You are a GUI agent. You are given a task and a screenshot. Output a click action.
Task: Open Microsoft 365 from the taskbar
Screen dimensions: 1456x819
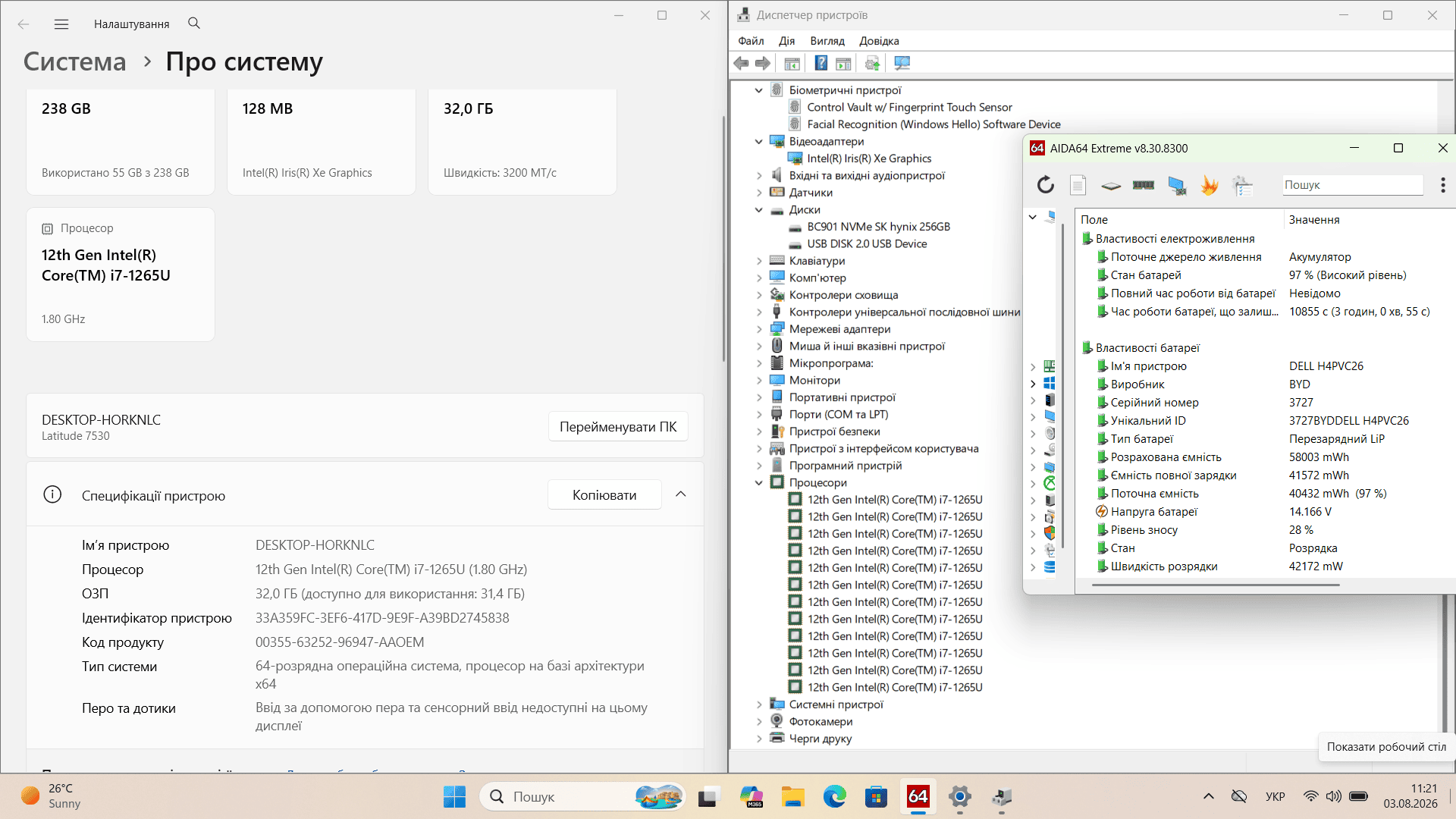[751, 796]
